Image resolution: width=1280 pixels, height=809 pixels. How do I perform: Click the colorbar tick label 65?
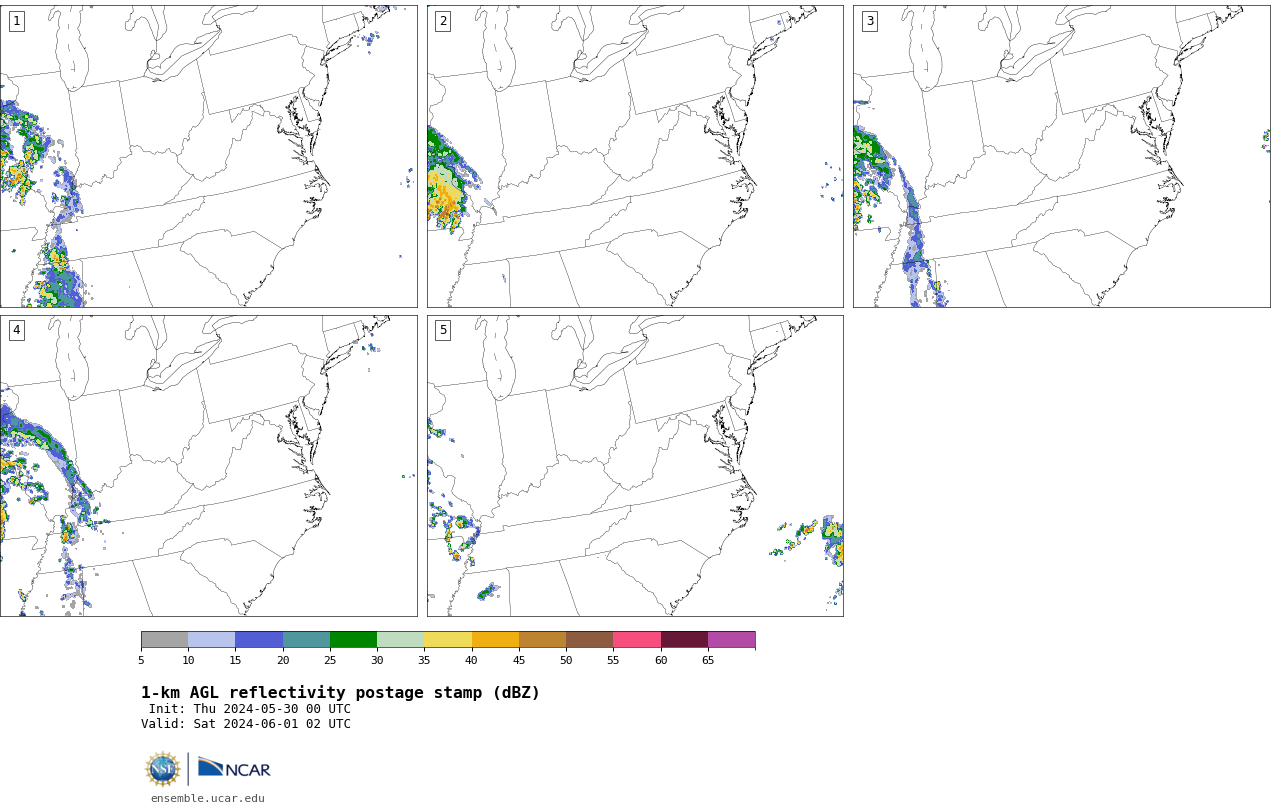[x=708, y=660]
